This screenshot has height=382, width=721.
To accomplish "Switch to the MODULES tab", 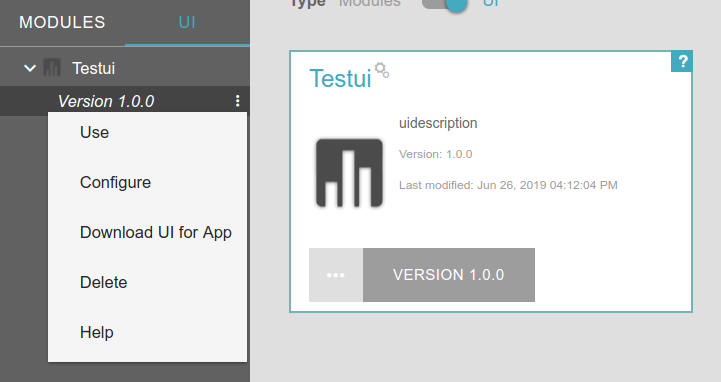I will (62, 23).
